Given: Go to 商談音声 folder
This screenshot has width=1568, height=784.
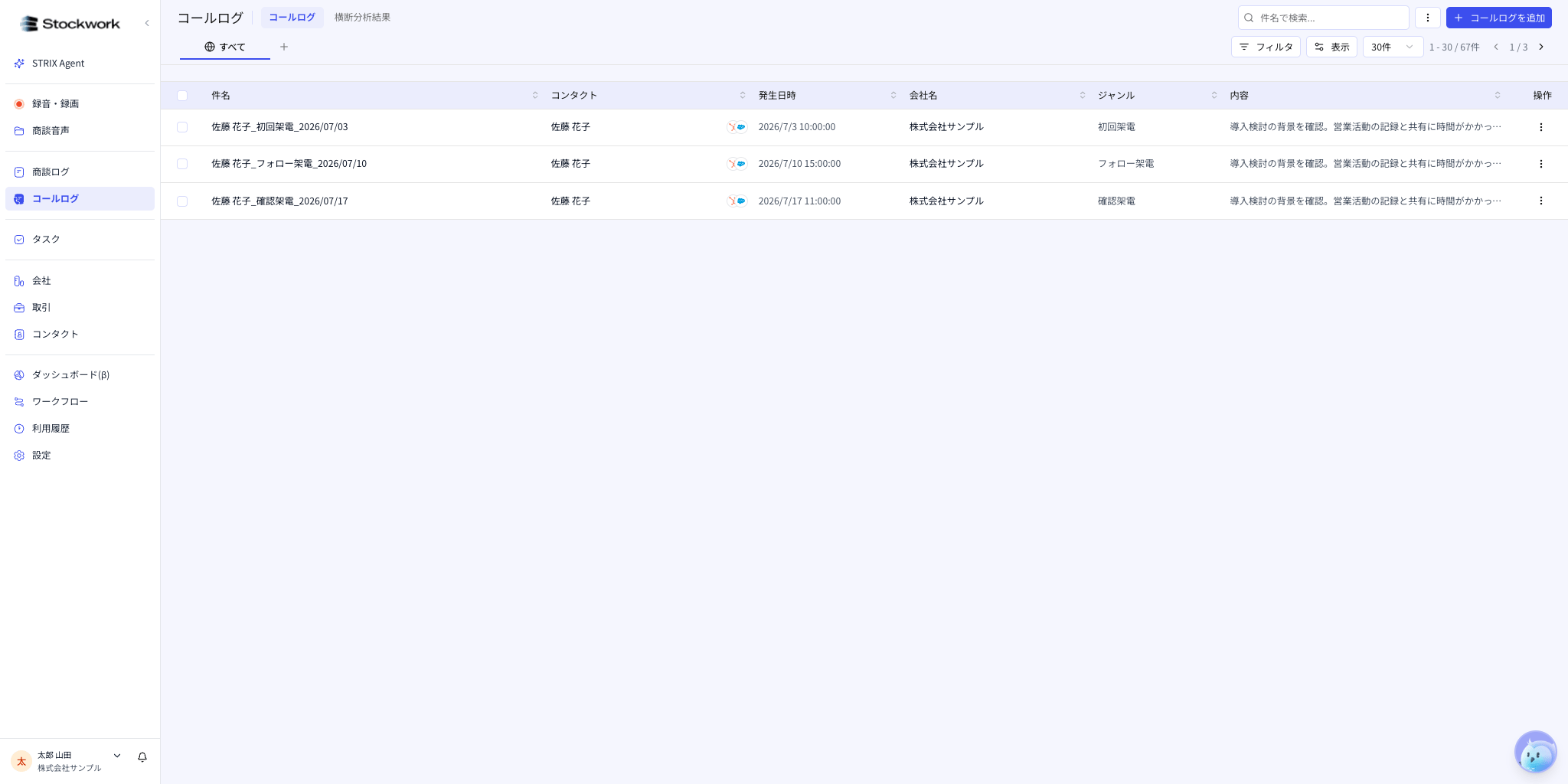Looking at the screenshot, I should point(80,130).
